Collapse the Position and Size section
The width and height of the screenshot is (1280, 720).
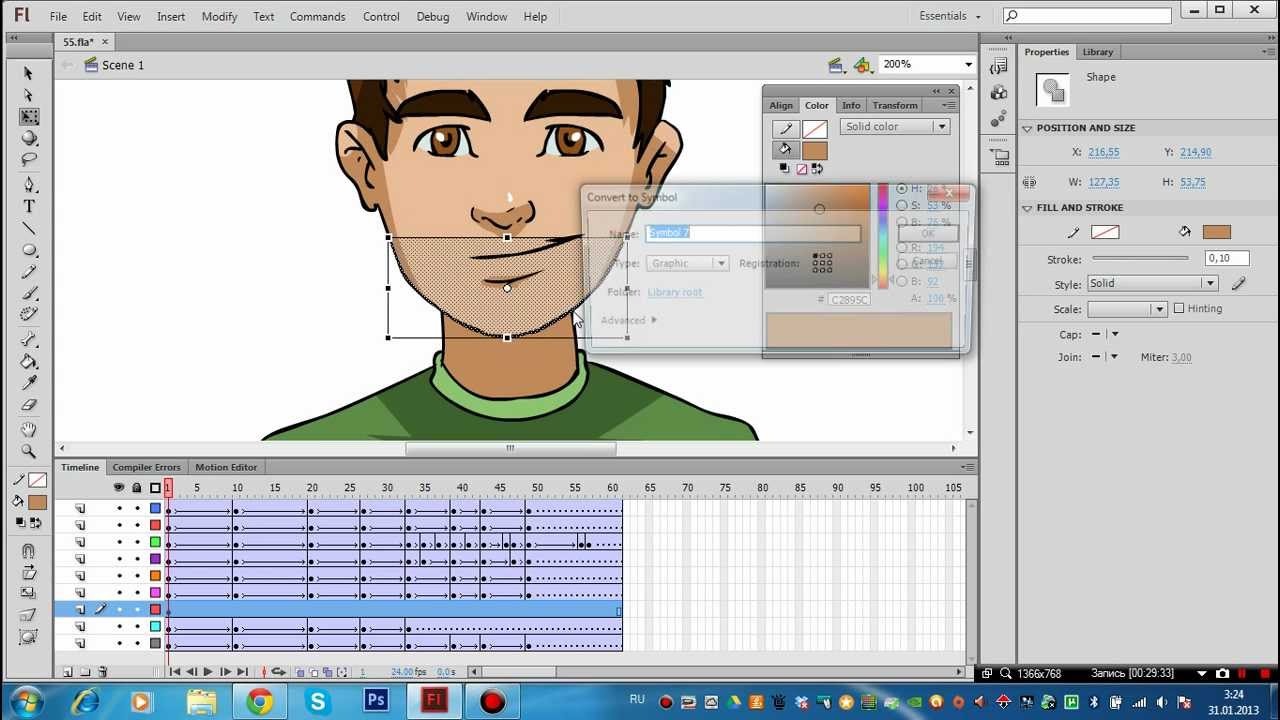point(1027,128)
